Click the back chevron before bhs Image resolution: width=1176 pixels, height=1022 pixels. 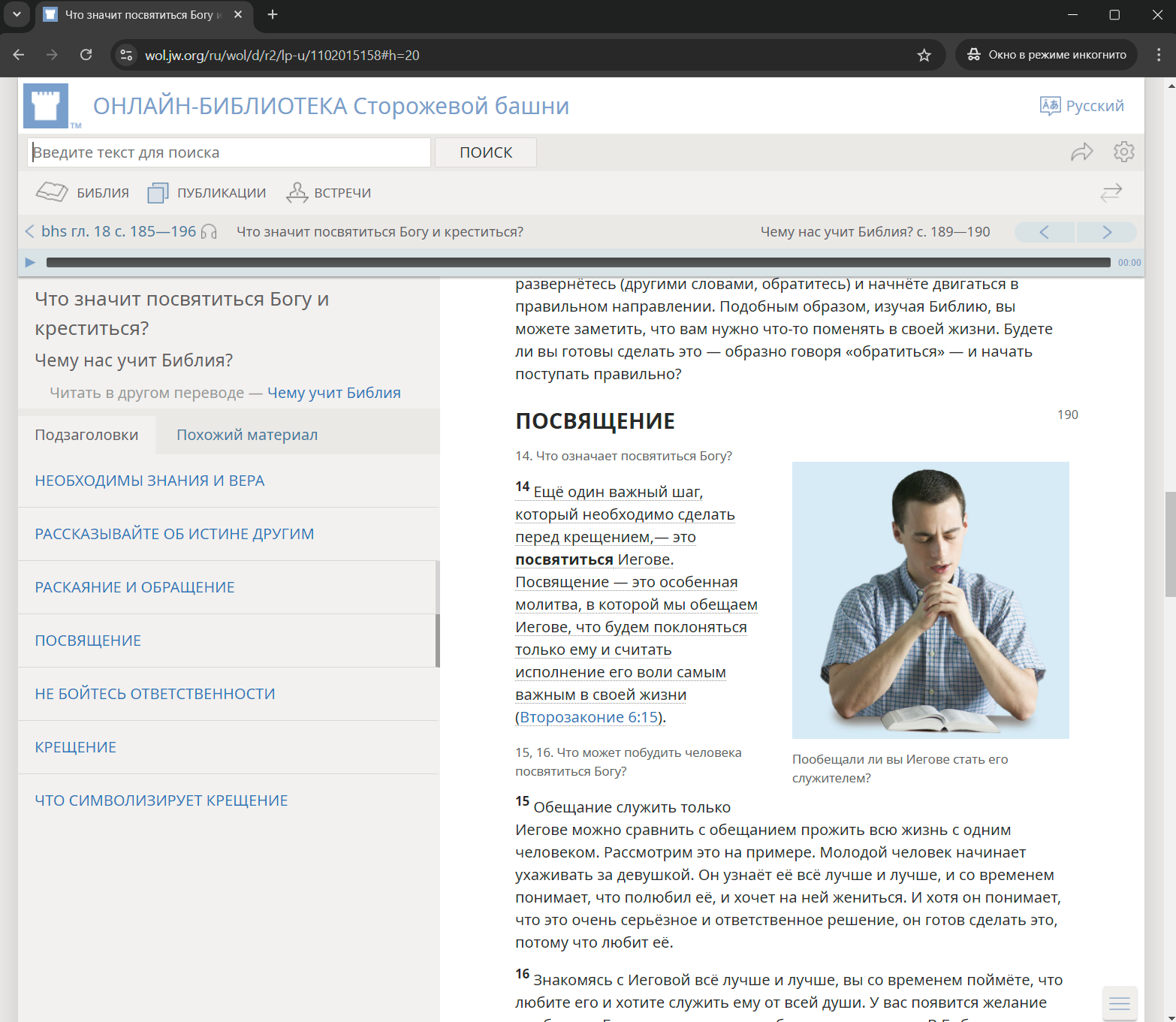point(30,231)
